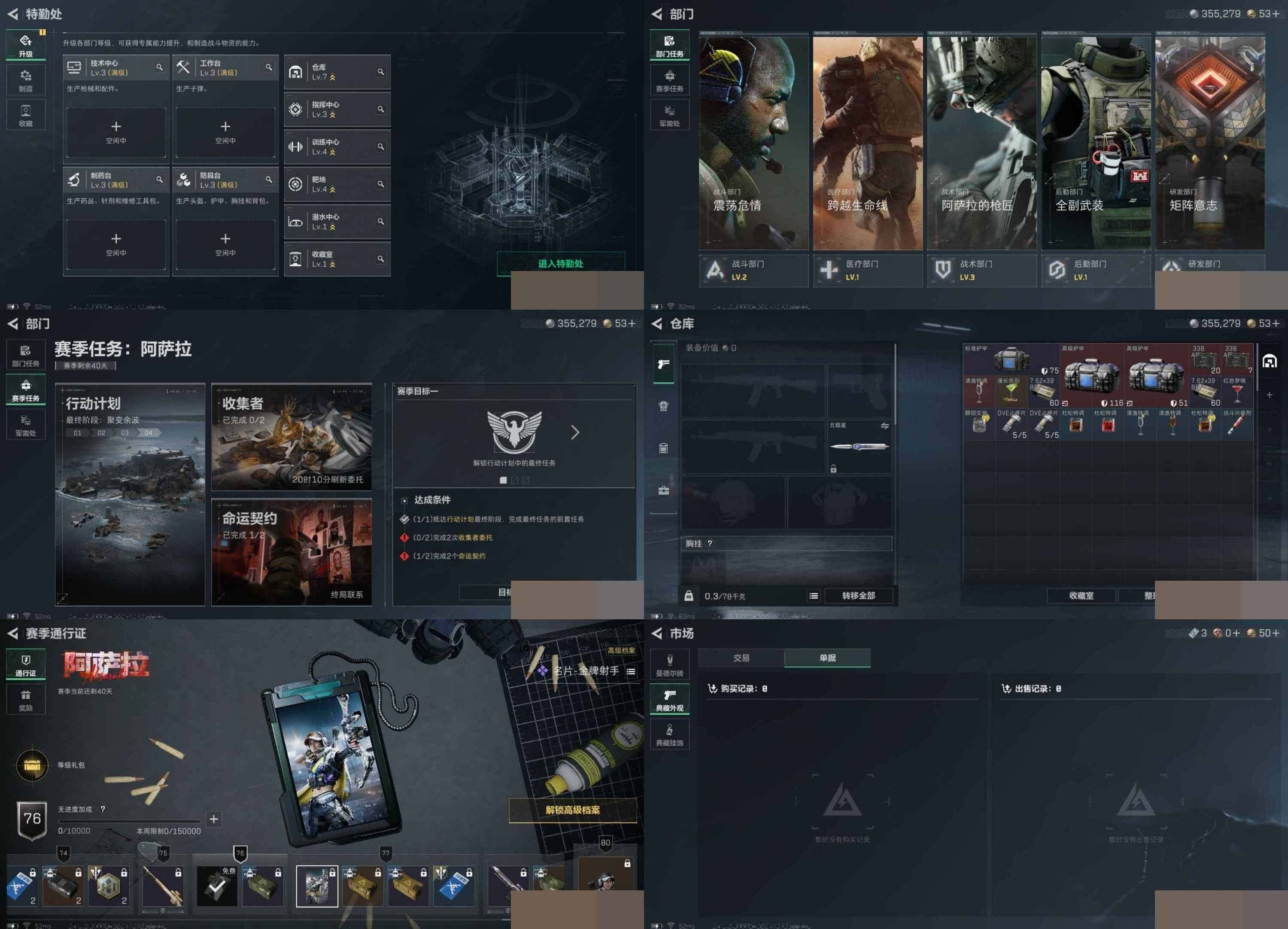Click the 解锁高级档案 button
The width and height of the screenshot is (1288, 929).
tap(572, 810)
